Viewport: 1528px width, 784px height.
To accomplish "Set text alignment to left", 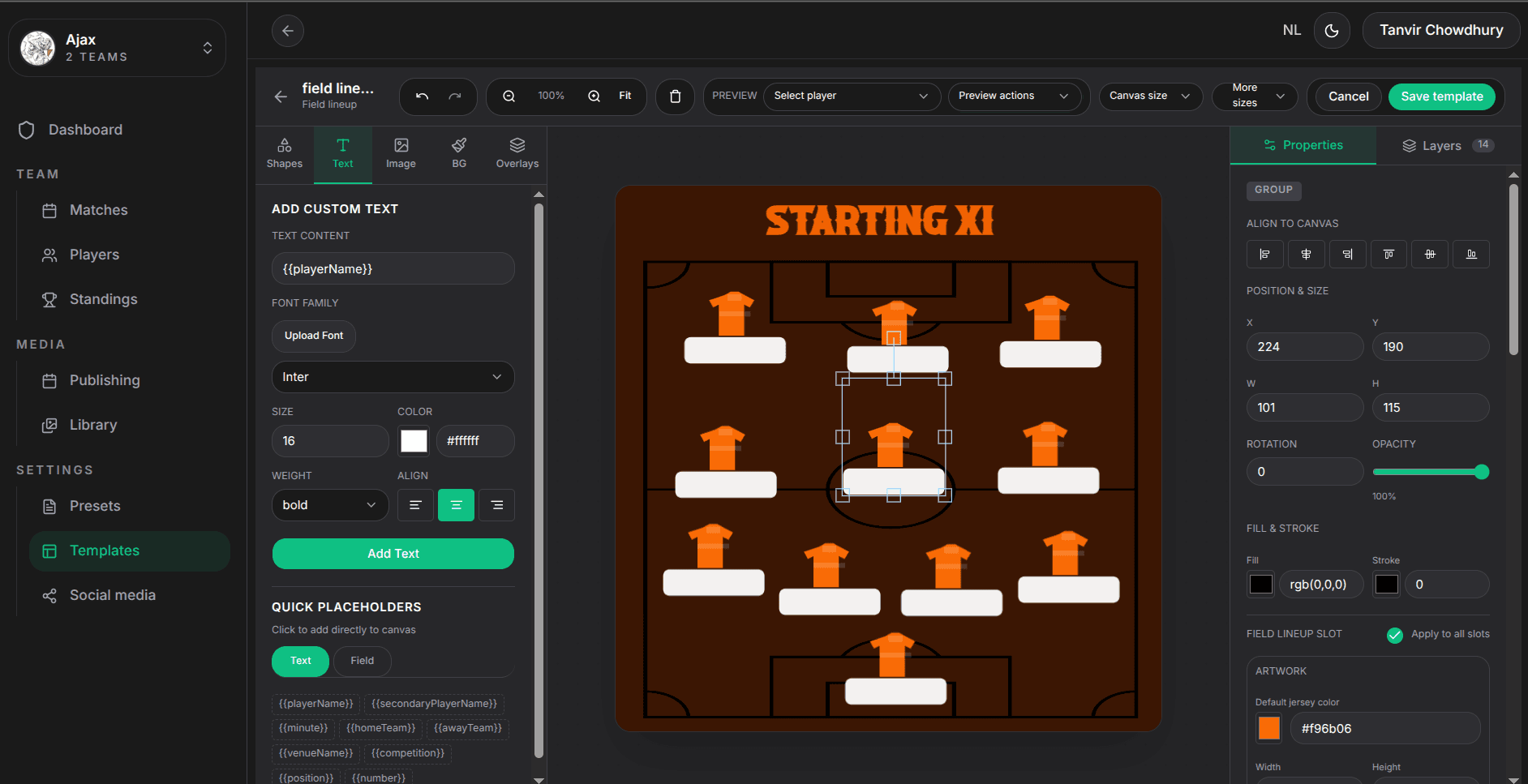I will pos(415,505).
